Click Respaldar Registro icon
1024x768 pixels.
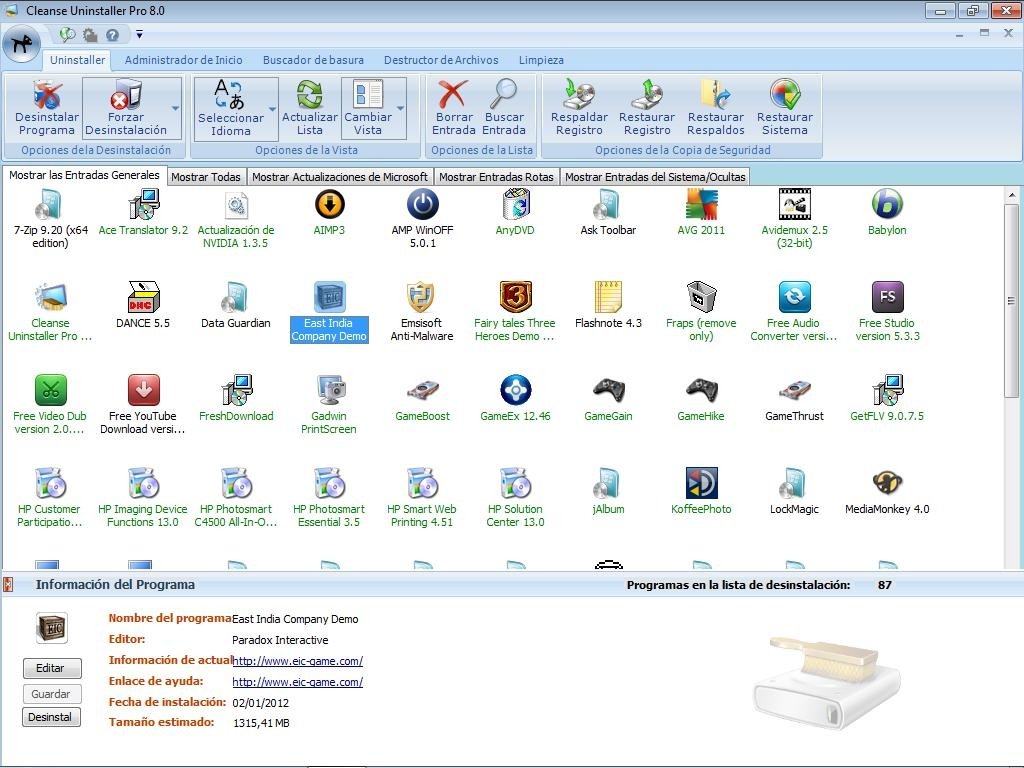coord(579,95)
